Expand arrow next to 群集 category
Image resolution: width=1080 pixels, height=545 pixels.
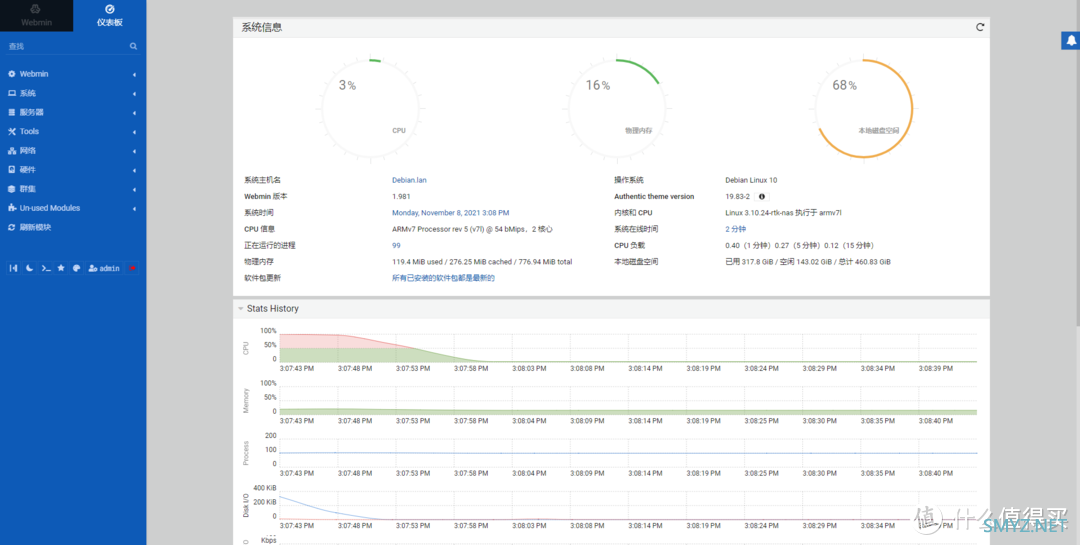coord(134,189)
